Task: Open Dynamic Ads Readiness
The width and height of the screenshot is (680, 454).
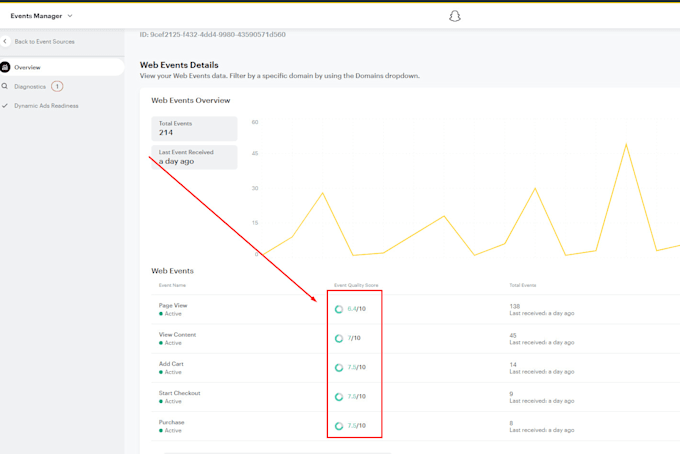Action: click(46, 106)
